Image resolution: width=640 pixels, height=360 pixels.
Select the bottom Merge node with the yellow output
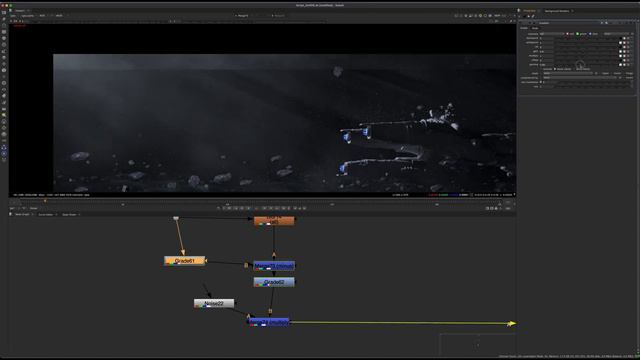tap(269, 322)
